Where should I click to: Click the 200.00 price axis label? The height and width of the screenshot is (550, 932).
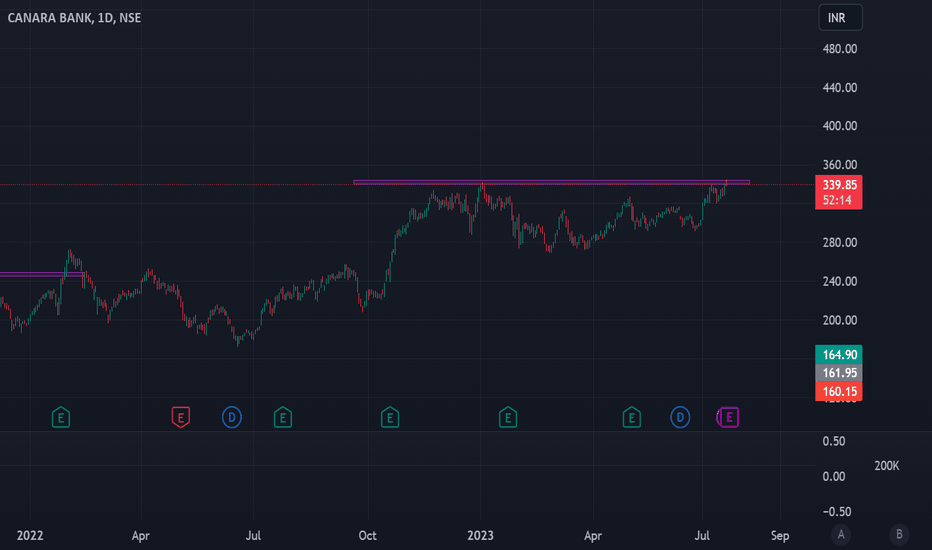pos(839,320)
